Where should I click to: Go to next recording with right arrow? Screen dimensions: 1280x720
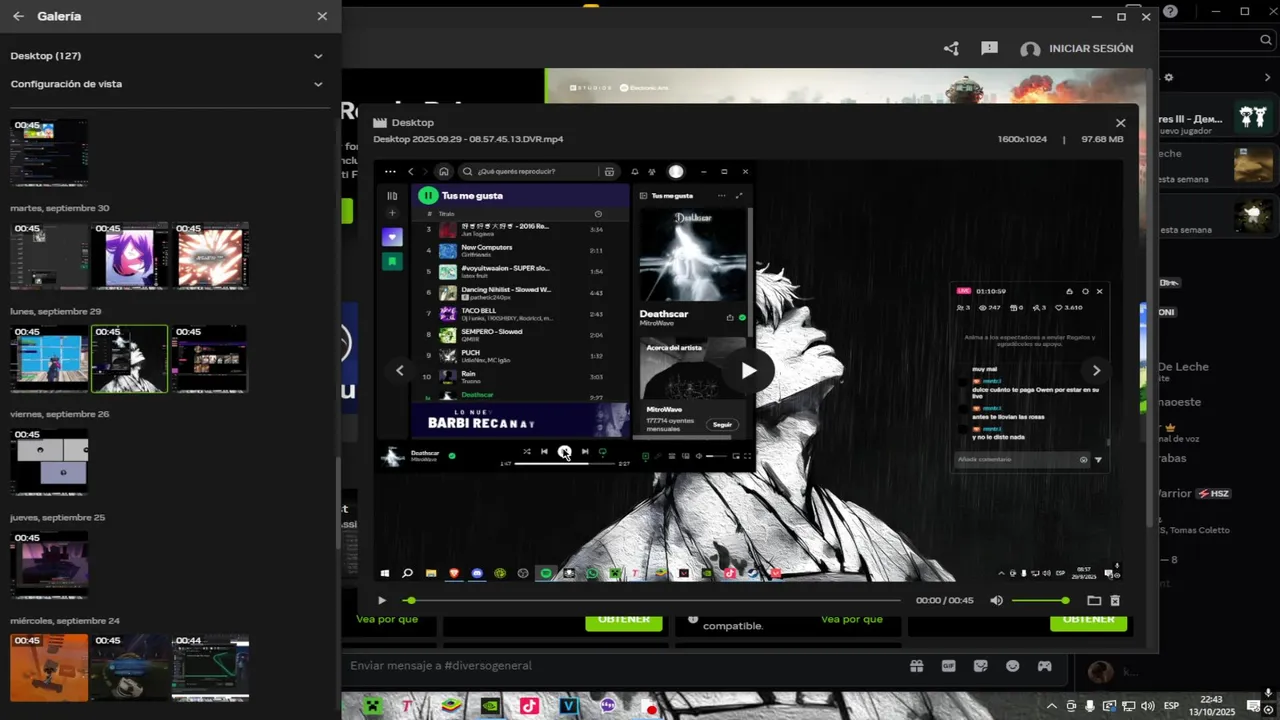(x=1096, y=371)
